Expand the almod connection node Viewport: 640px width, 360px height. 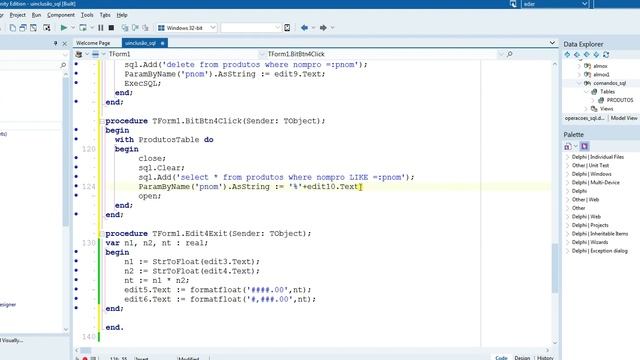tap(579, 74)
